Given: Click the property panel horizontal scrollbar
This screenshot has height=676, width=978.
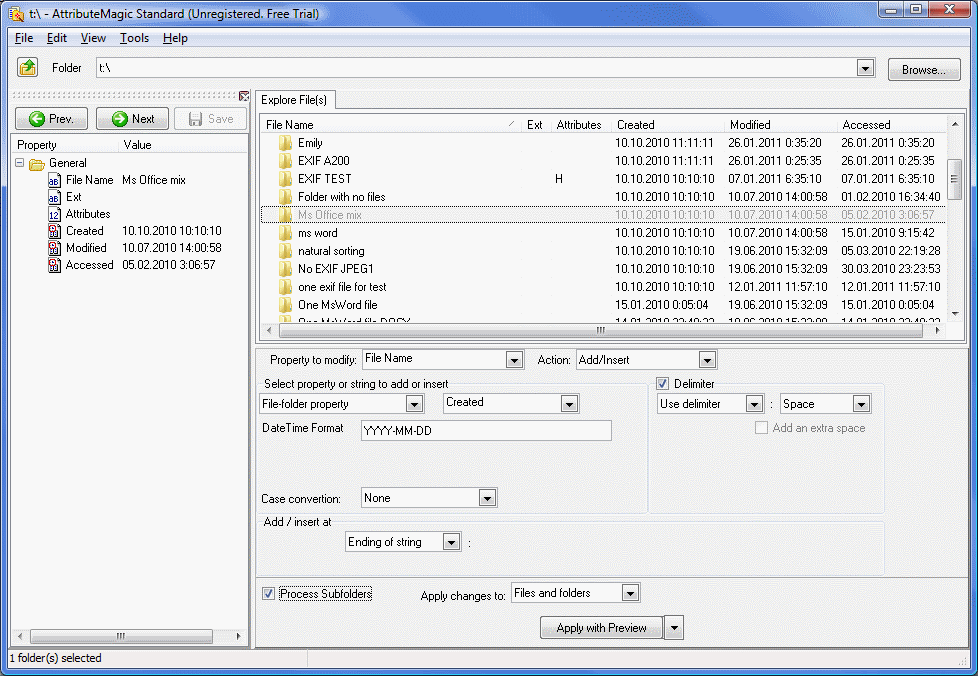Looking at the screenshot, I should 121,636.
